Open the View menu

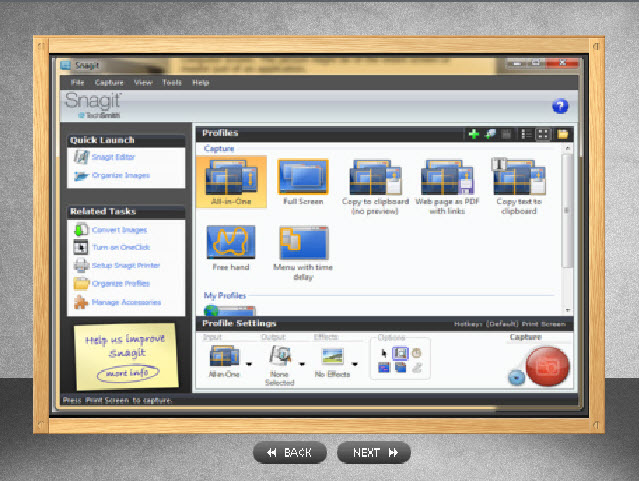coord(143,82)
